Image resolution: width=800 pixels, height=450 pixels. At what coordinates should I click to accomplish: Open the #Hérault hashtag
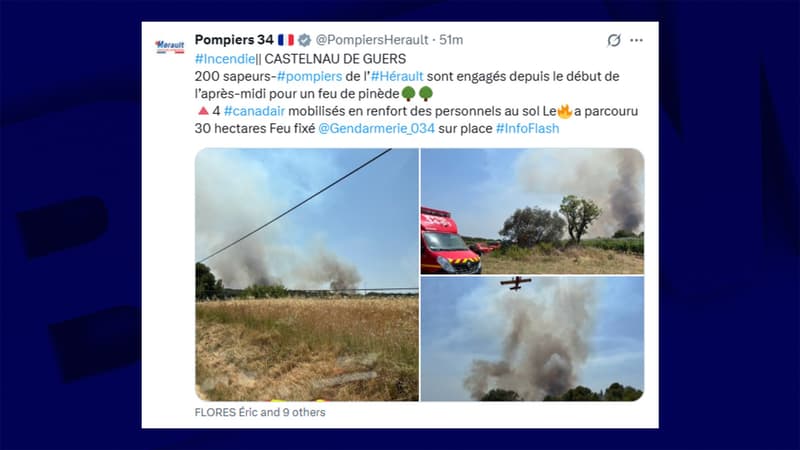[397, 76]
